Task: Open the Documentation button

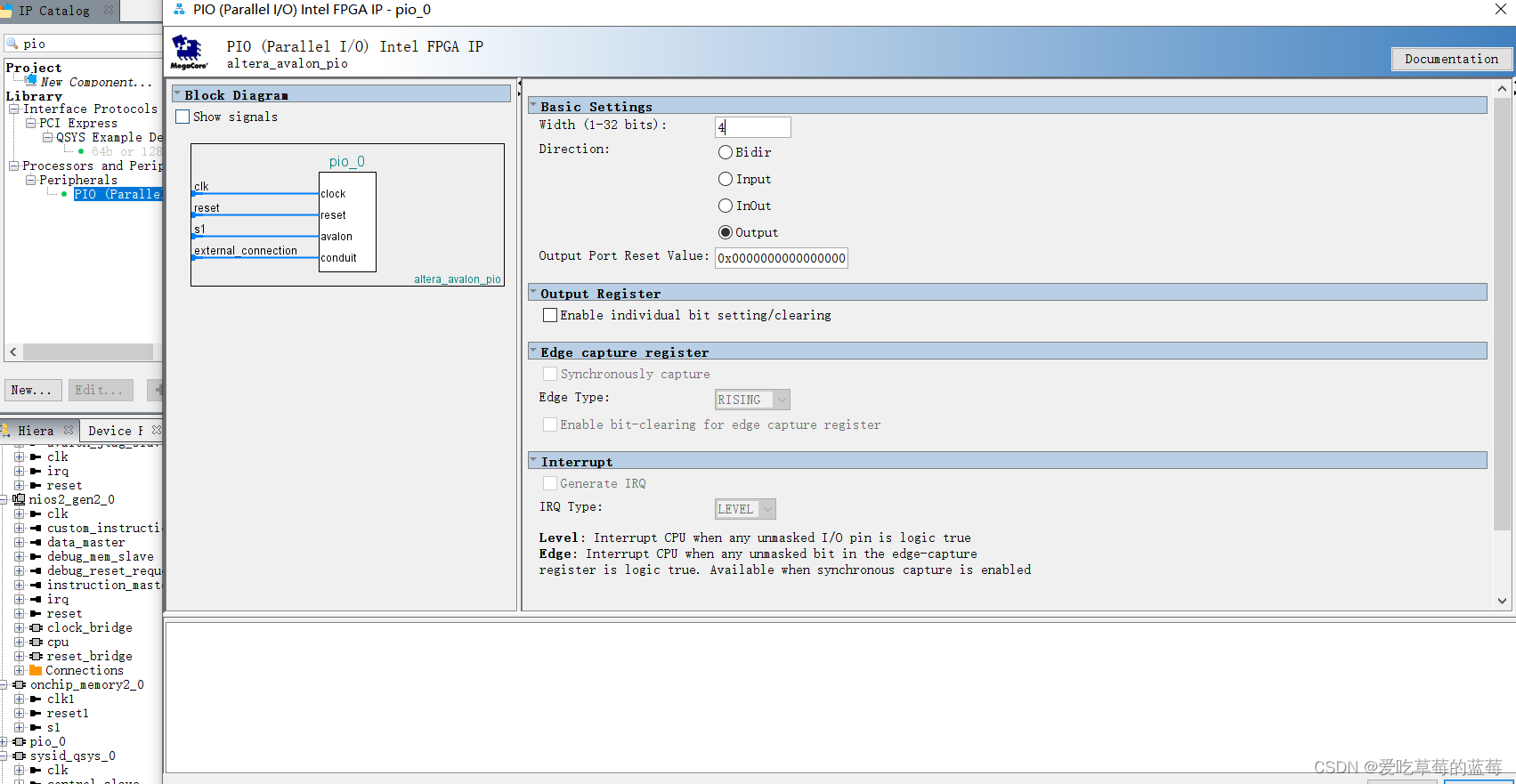Action: coord(1452,59)
